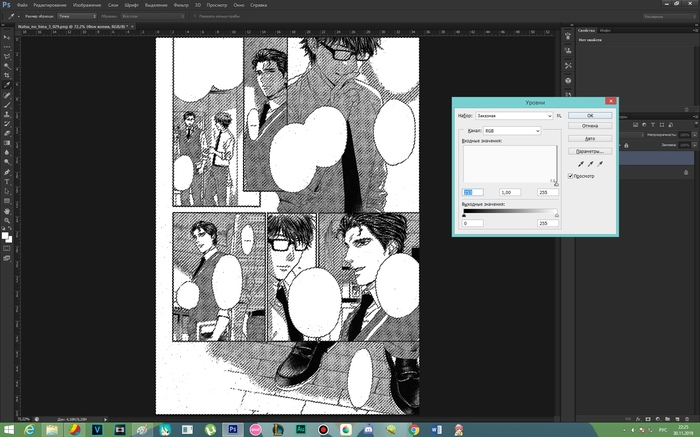Click the midtone gamma input field 1,00
Viewport: 700px width, 437px height.
pyautogui.click(x=510, y=192)
